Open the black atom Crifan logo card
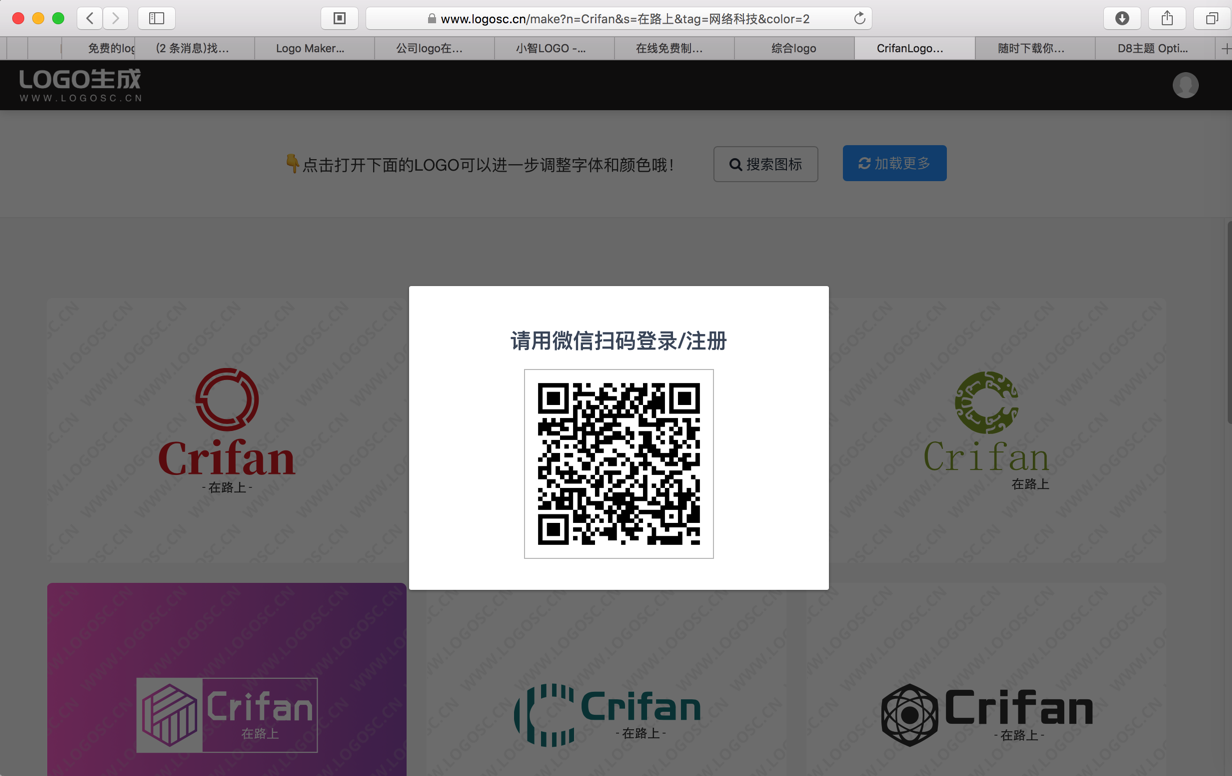 click(x=986, y=680)
